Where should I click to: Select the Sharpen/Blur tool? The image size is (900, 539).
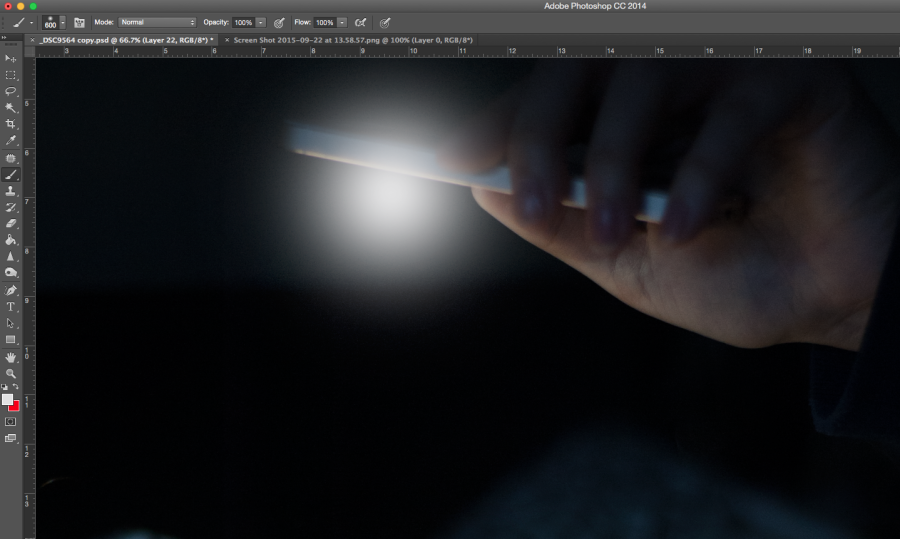(10, 257)
